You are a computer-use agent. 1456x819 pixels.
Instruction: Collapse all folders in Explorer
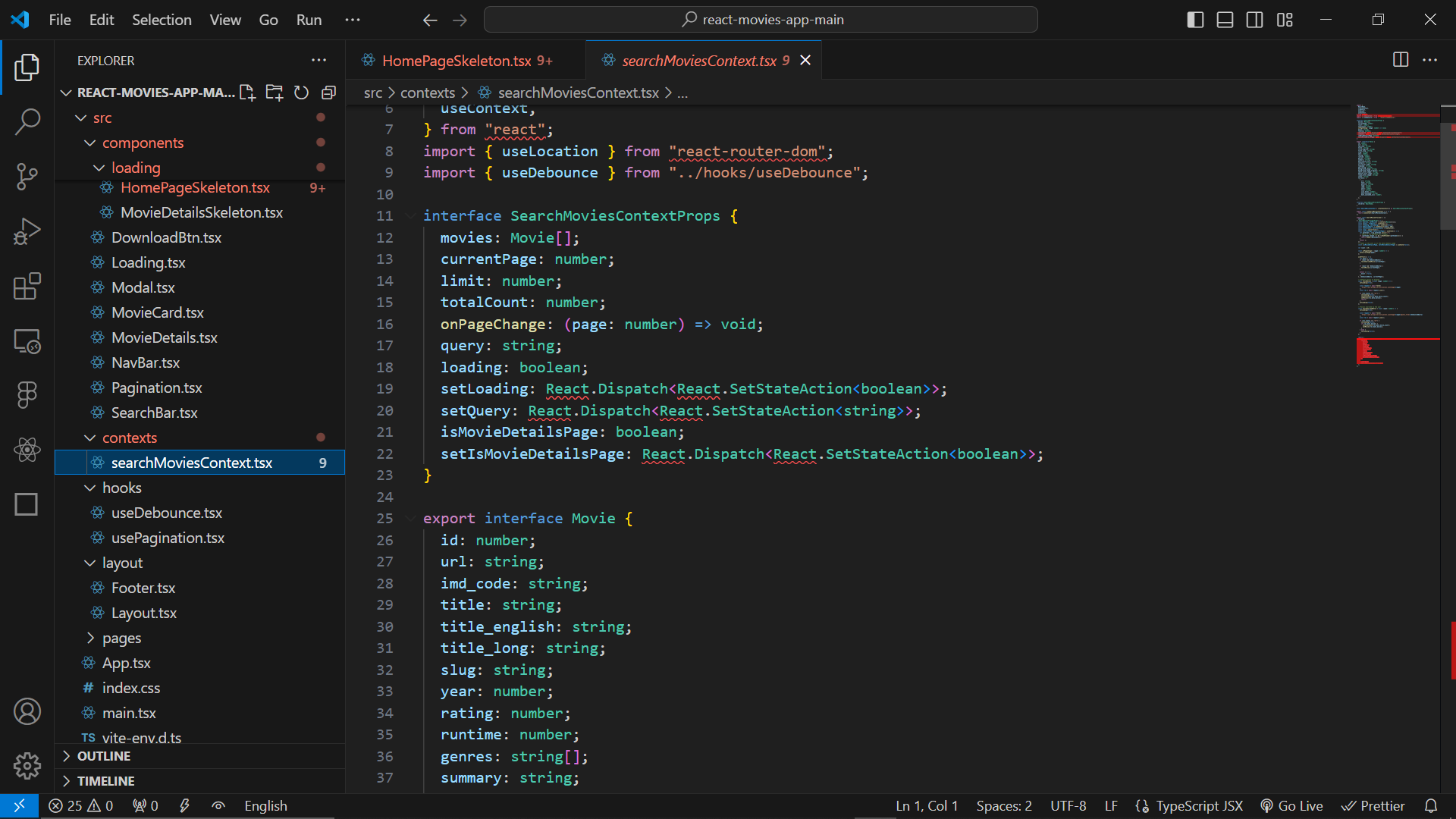tap(328, 93)
